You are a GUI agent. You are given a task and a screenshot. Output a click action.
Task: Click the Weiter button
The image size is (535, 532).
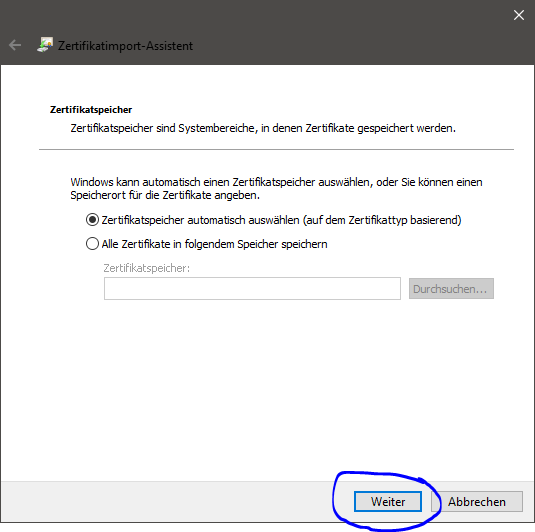388,501
